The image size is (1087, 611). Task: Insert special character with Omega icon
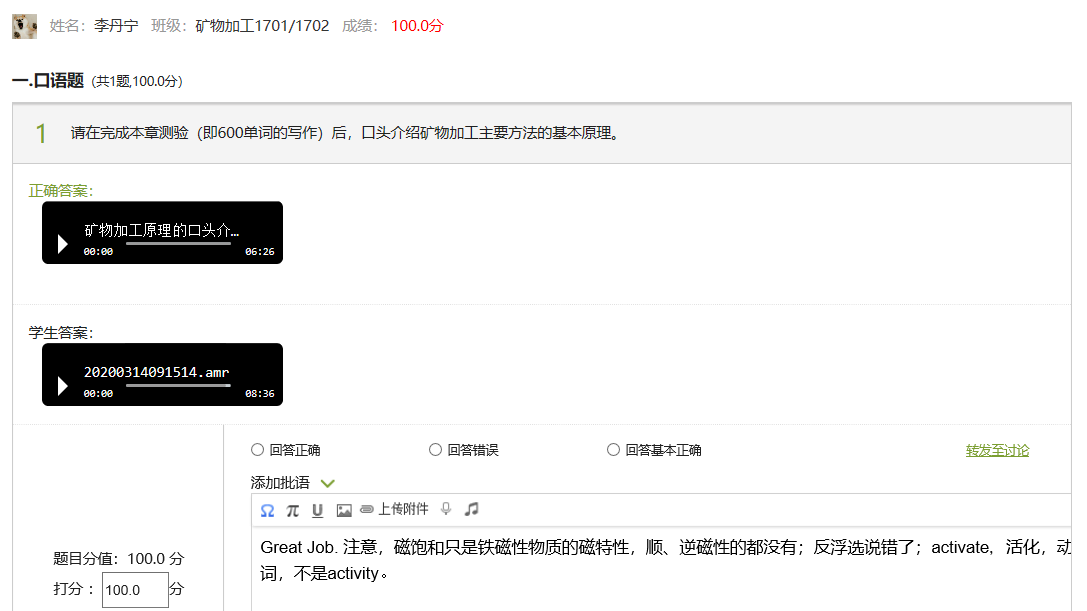click(267, 510)
